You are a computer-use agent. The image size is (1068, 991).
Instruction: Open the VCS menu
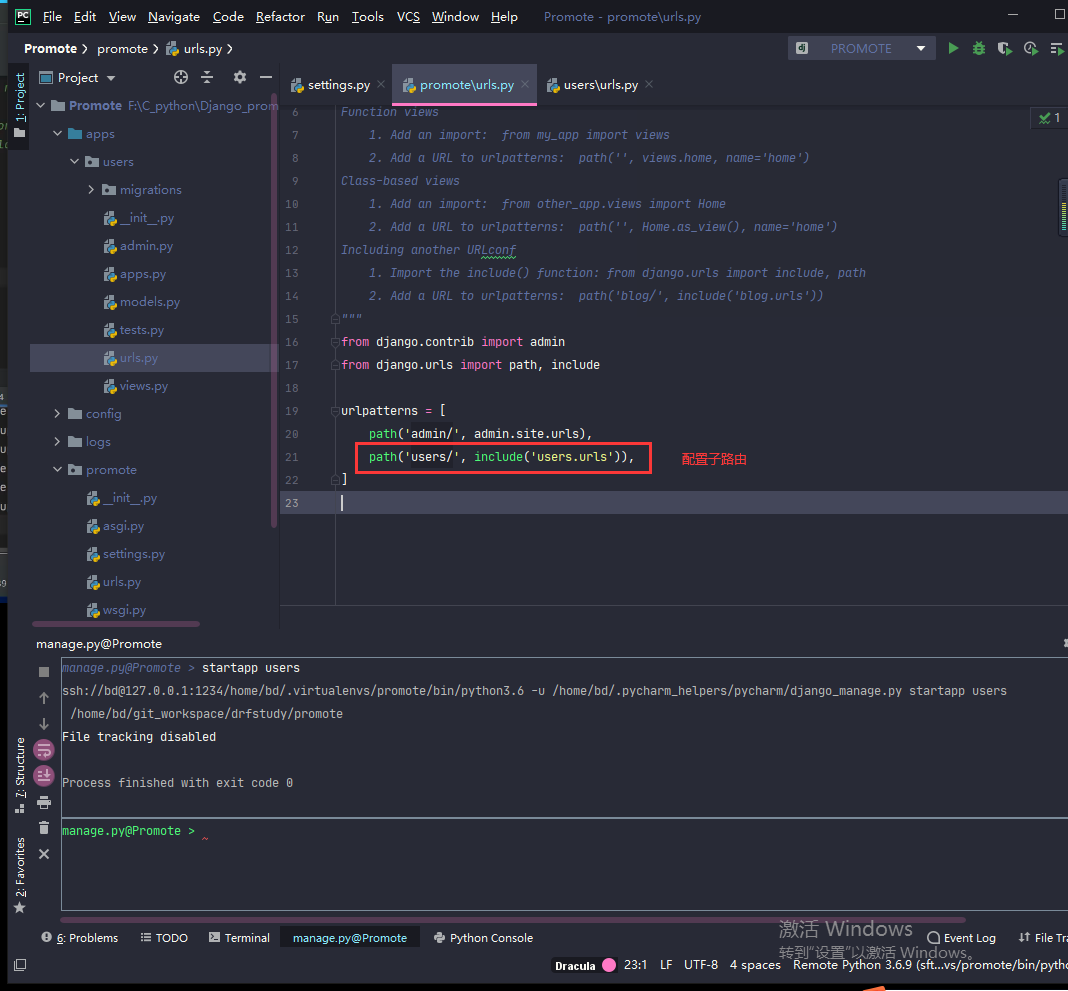(408, 16)
